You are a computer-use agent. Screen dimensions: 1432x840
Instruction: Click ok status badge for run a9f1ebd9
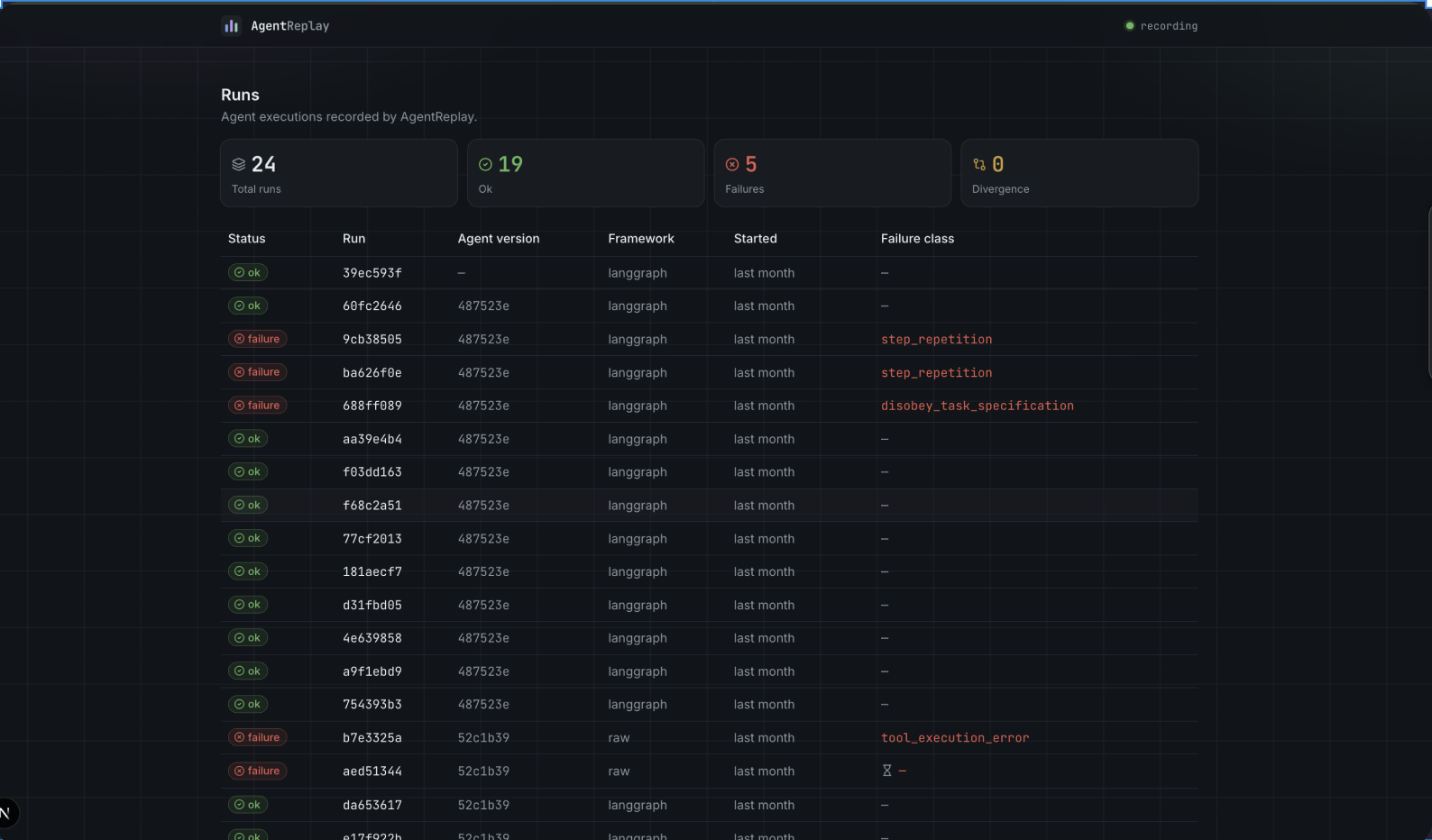248,671
